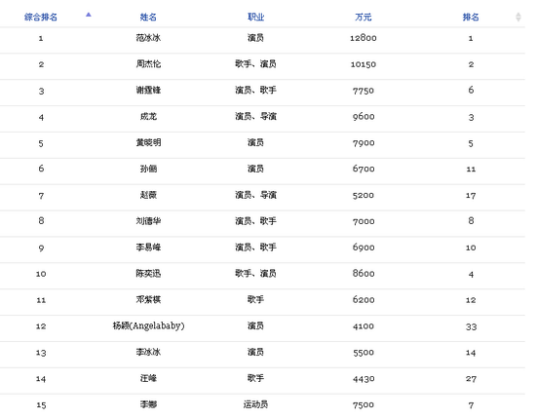The height and width of the screenshot is (419, 536).
Task: Select the name 陈奕迅
Action: click(148, 274)
